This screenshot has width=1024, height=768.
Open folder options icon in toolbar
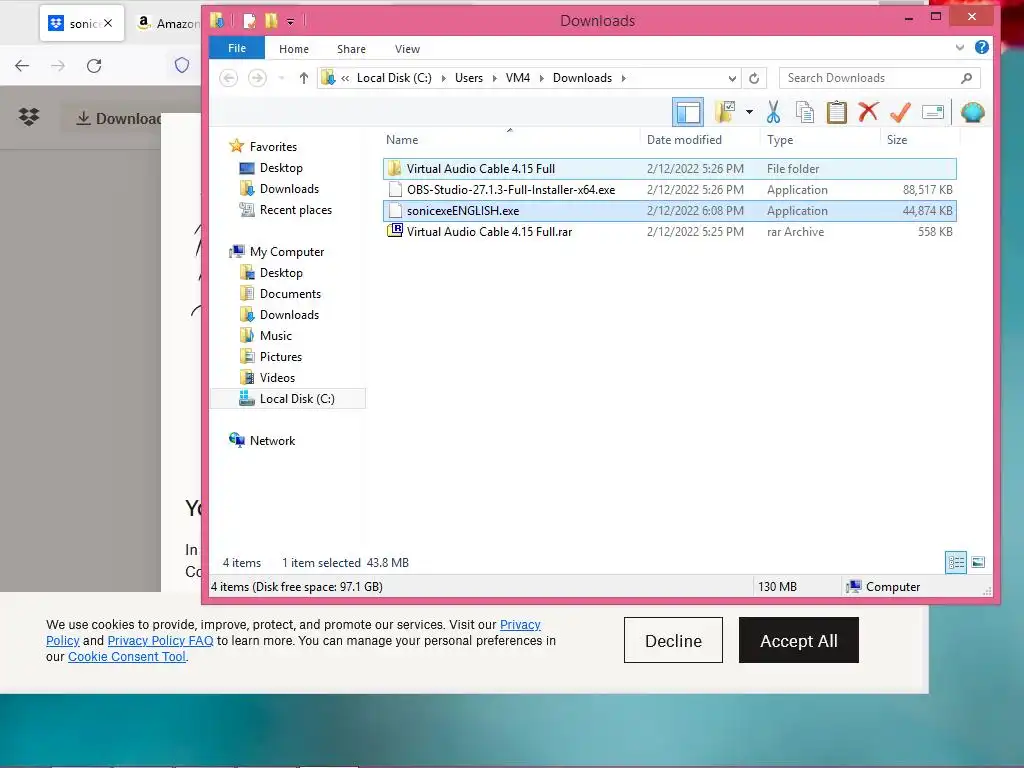pos(725,112)
